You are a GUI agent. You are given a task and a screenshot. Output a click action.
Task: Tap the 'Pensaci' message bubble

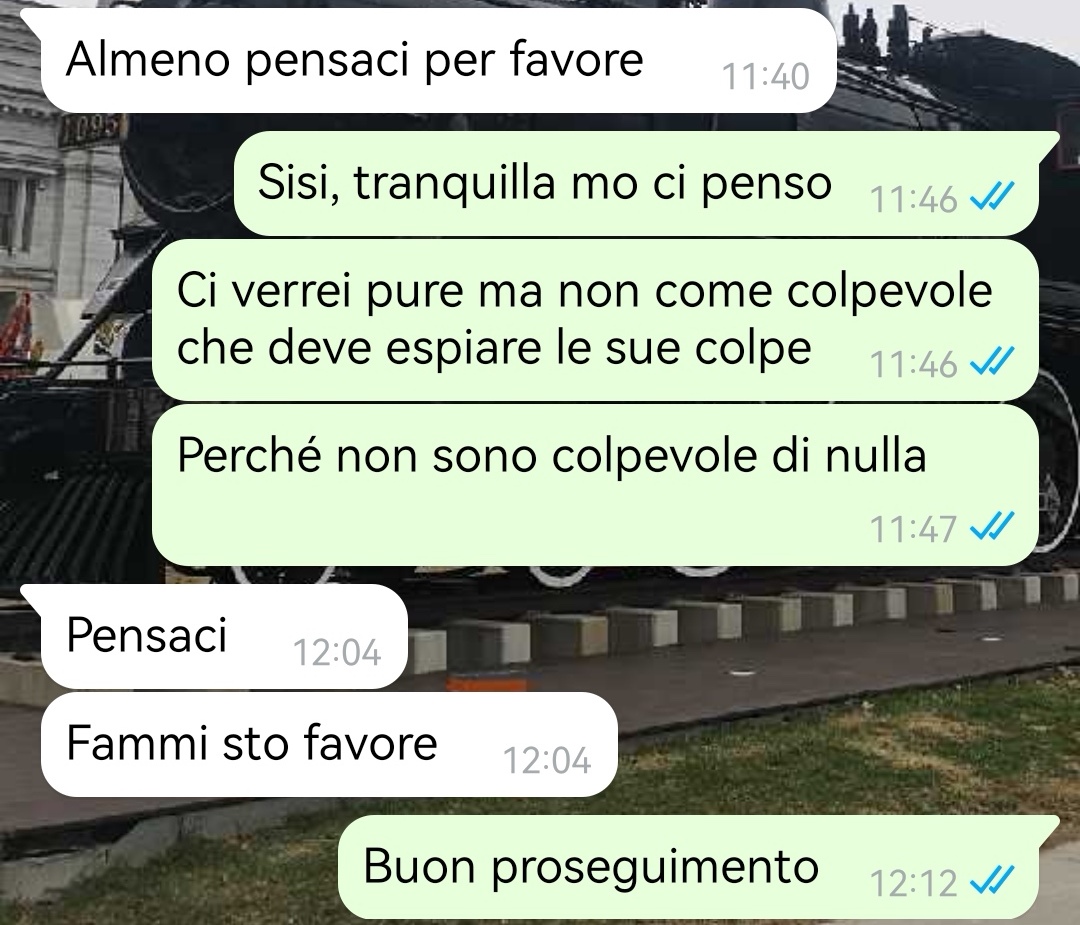[225, 636]
